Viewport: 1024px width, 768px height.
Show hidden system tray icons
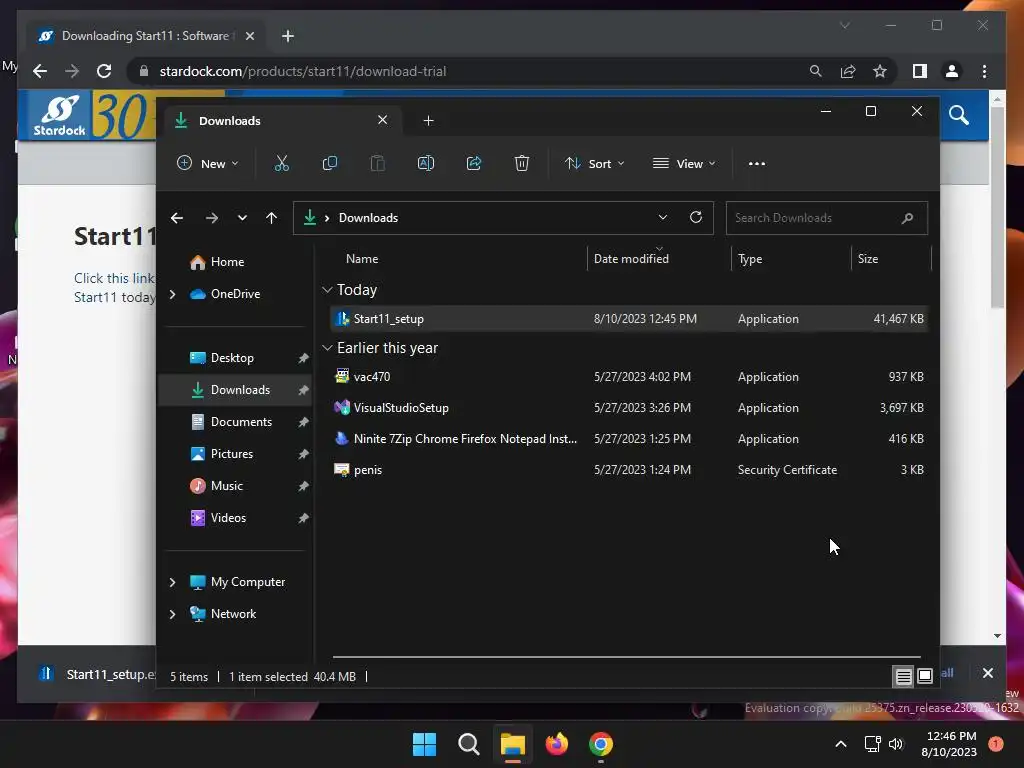pyautogui.click(x=841, y=744)
